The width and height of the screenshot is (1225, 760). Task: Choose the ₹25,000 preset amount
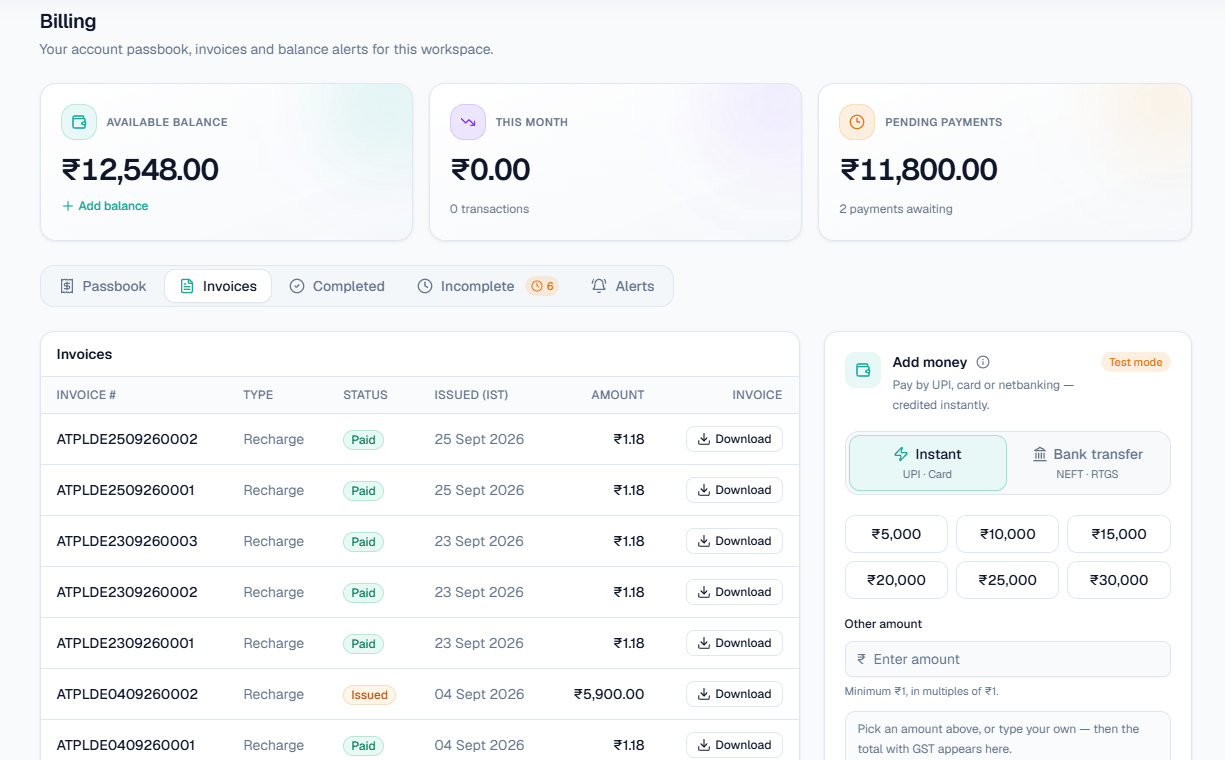click(1007, 580)
